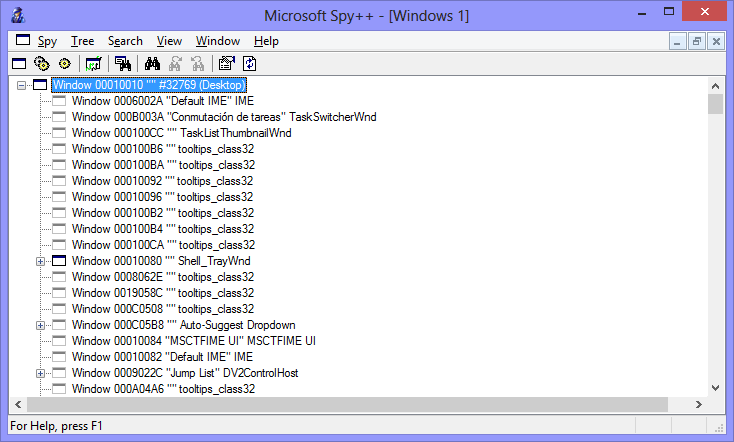Select Window 000100BA tooltips_class32 row
Viewport: 734px width, 442px height.
coord(163,165)
